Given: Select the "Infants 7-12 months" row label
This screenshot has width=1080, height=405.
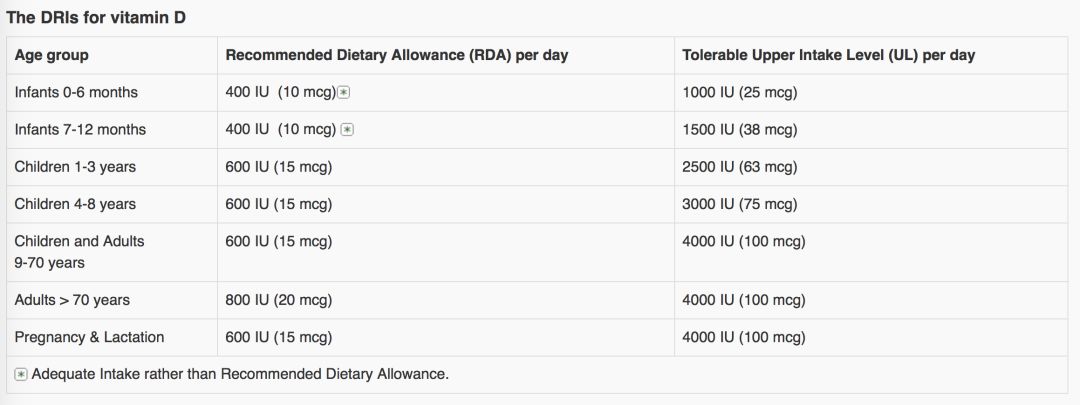Looking at the screenshot, I should (x=80, y=130).
